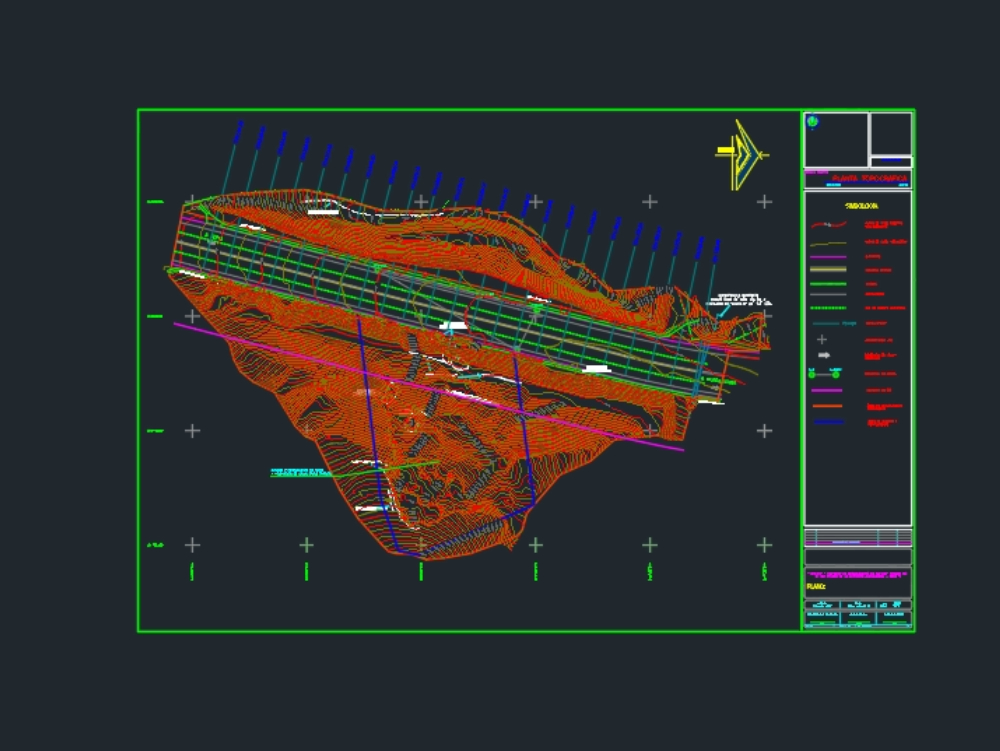Click the green dashed line symbol in the legend
Screen dimensions: 1000x751
click(x=827, y=307)
